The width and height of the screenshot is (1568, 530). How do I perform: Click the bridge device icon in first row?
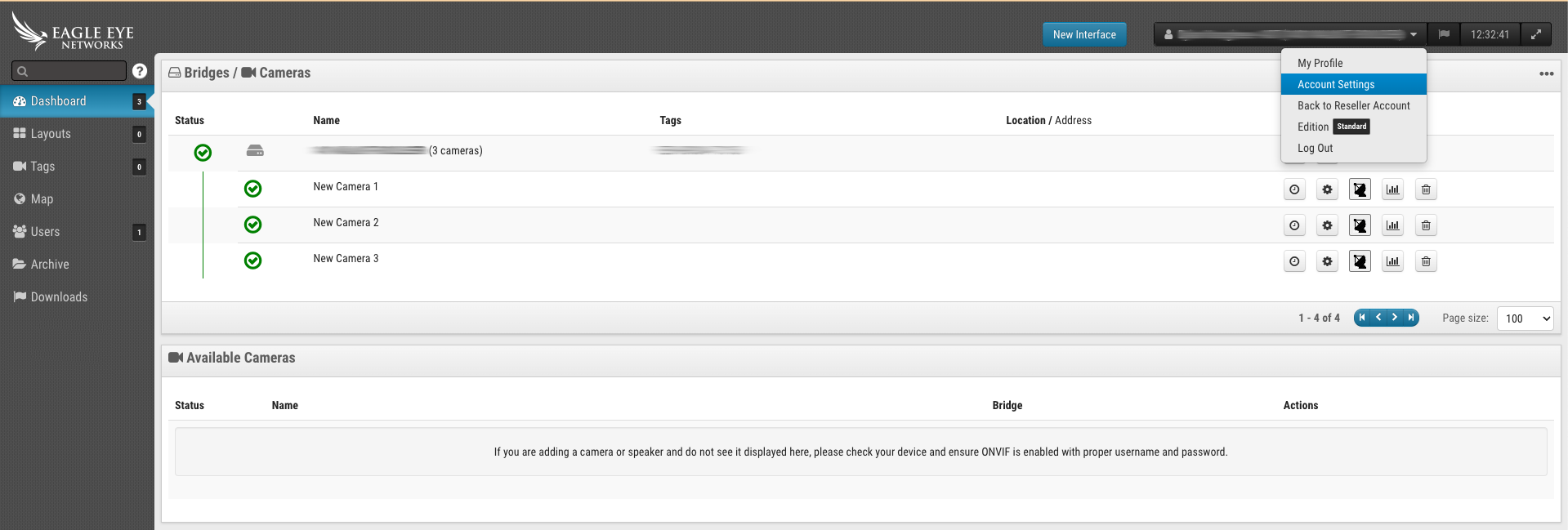(x=255, y=150)
